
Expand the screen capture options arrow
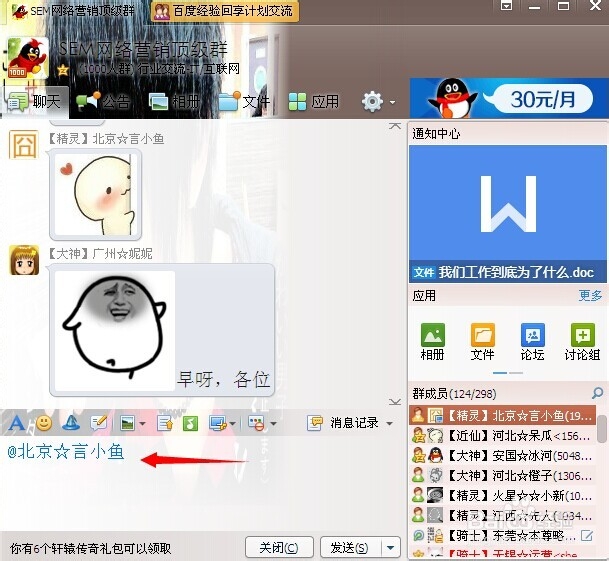[232, 424]
